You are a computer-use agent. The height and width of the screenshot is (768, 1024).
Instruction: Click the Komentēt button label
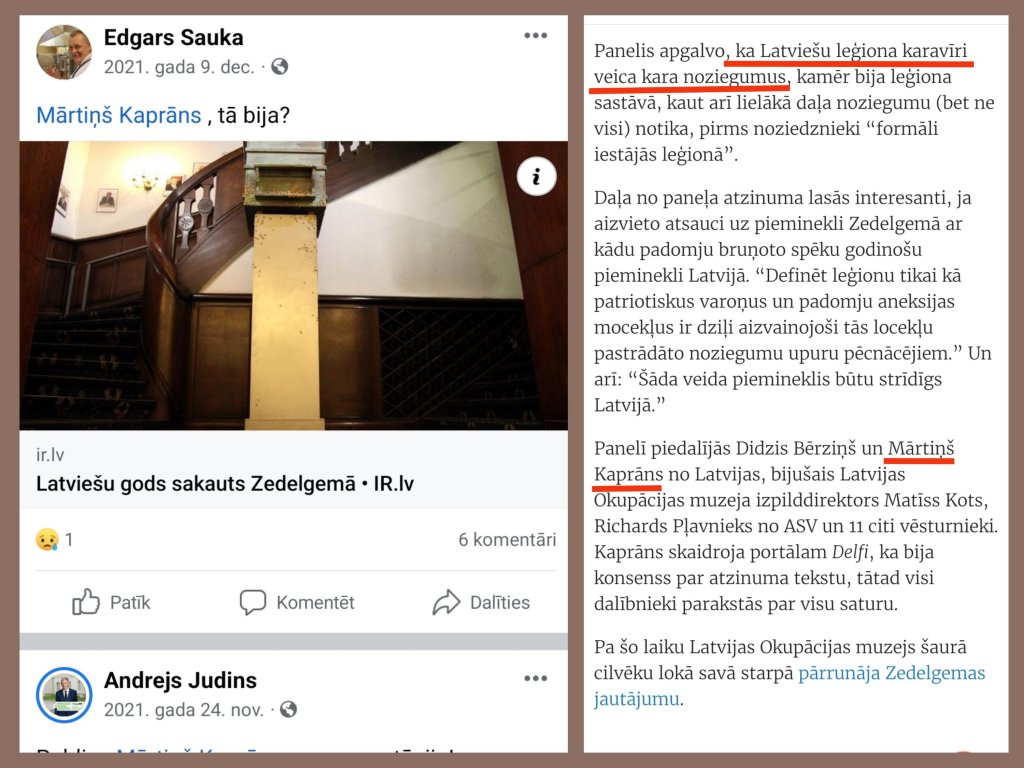click(x=315, y=602)
